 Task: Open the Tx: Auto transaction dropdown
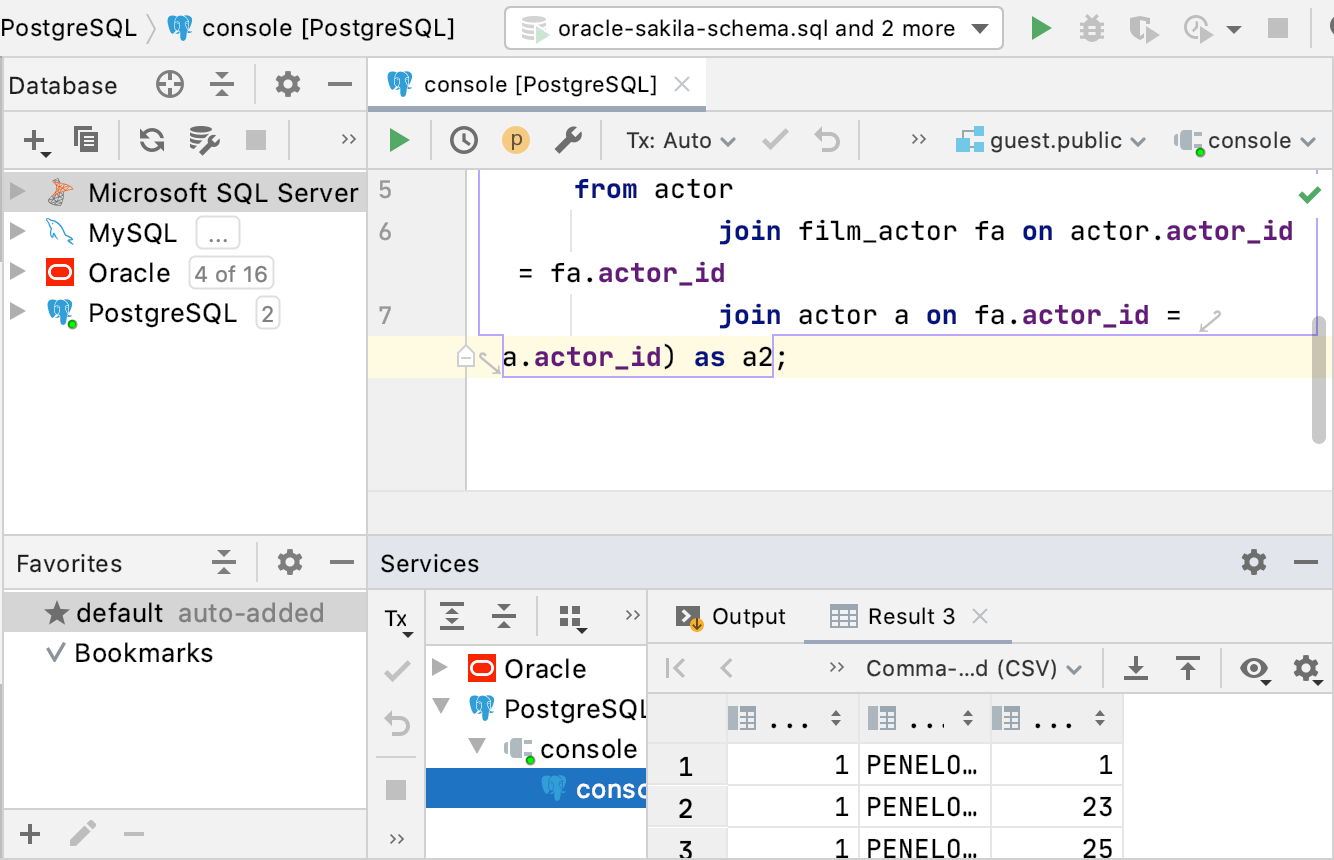pyautogui.click(x=680, y=141)
